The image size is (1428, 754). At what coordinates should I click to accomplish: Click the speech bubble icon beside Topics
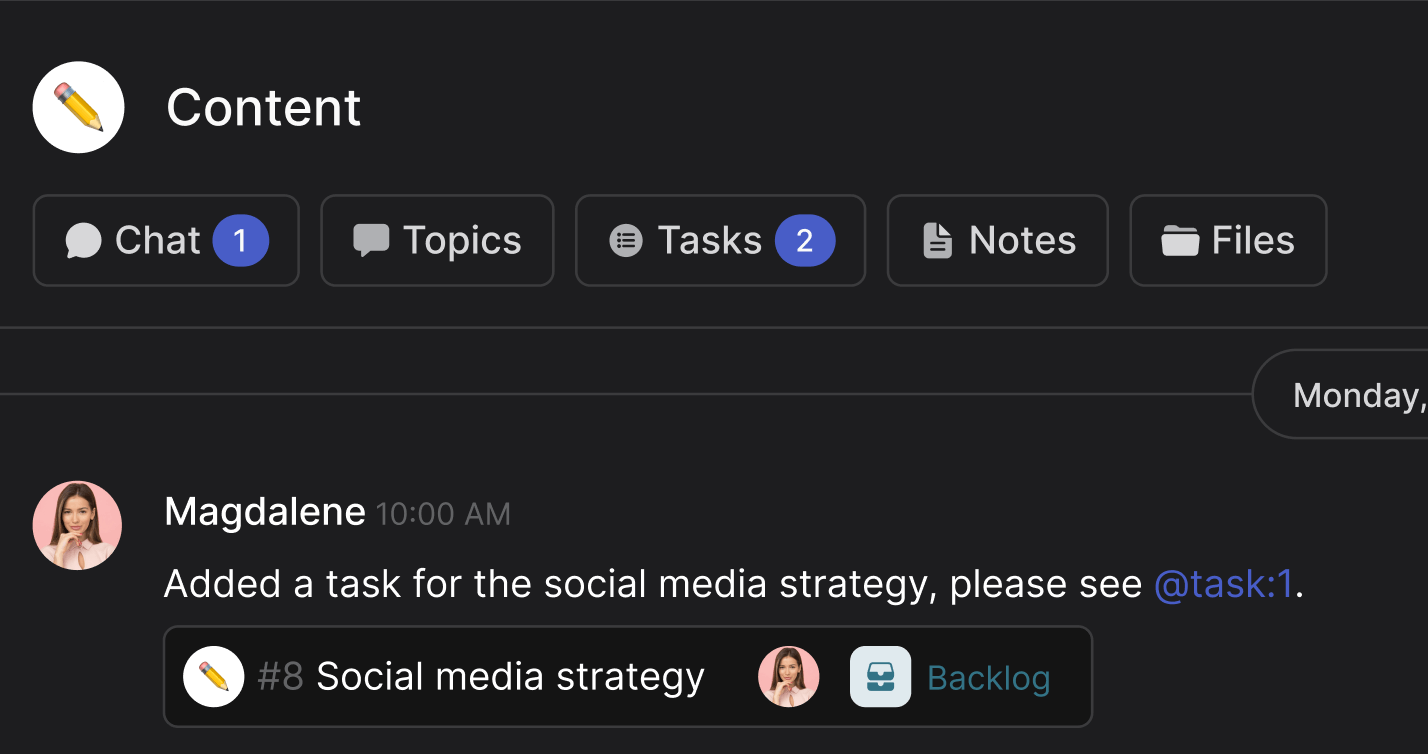[x=371, y=240]
